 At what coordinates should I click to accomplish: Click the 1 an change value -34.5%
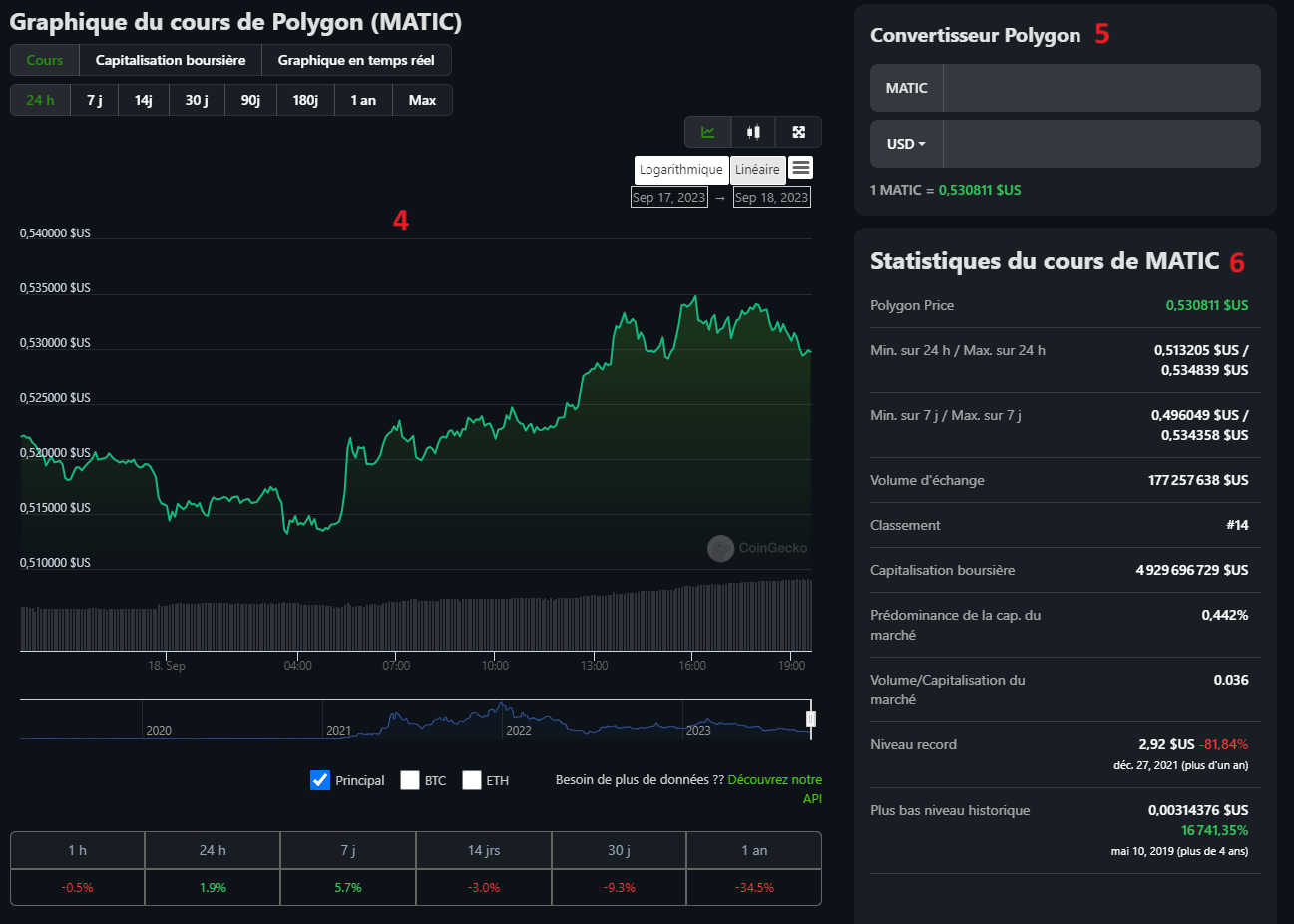click(x=754, y=887)
